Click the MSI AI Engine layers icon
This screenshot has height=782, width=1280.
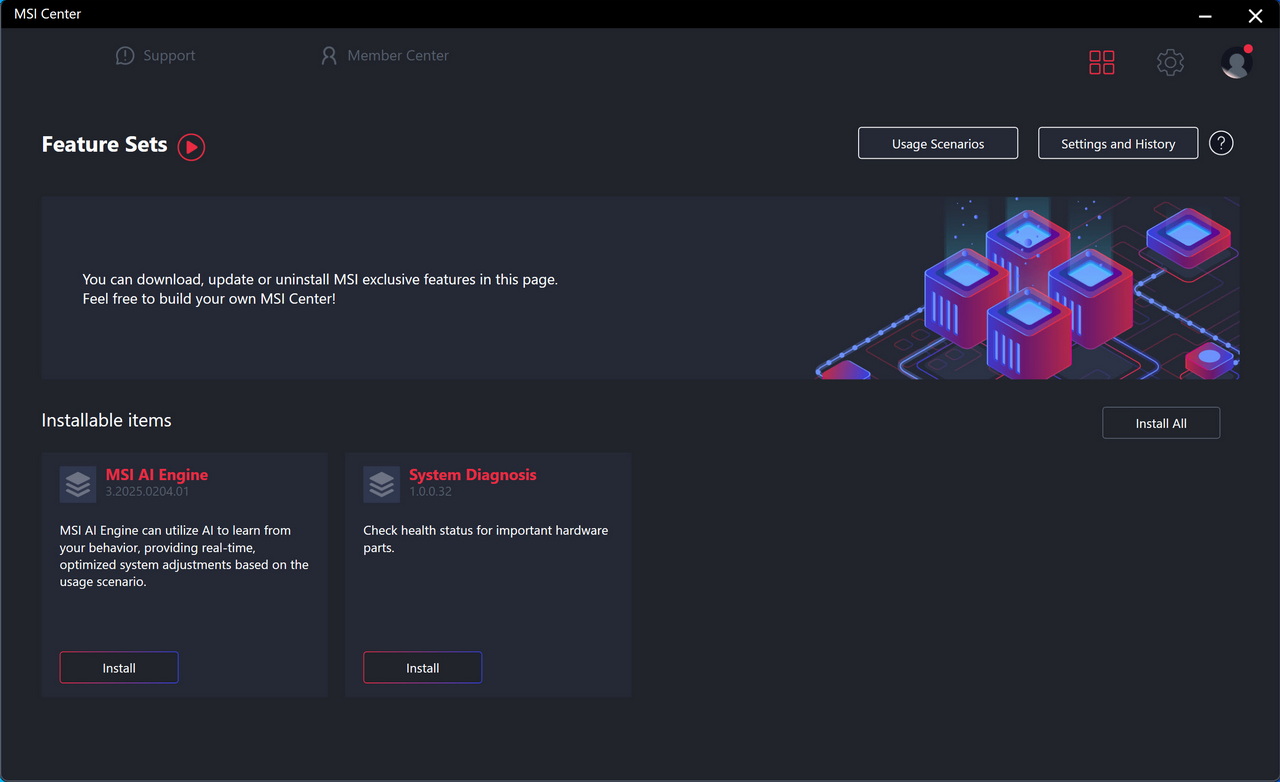click(78, 484)
